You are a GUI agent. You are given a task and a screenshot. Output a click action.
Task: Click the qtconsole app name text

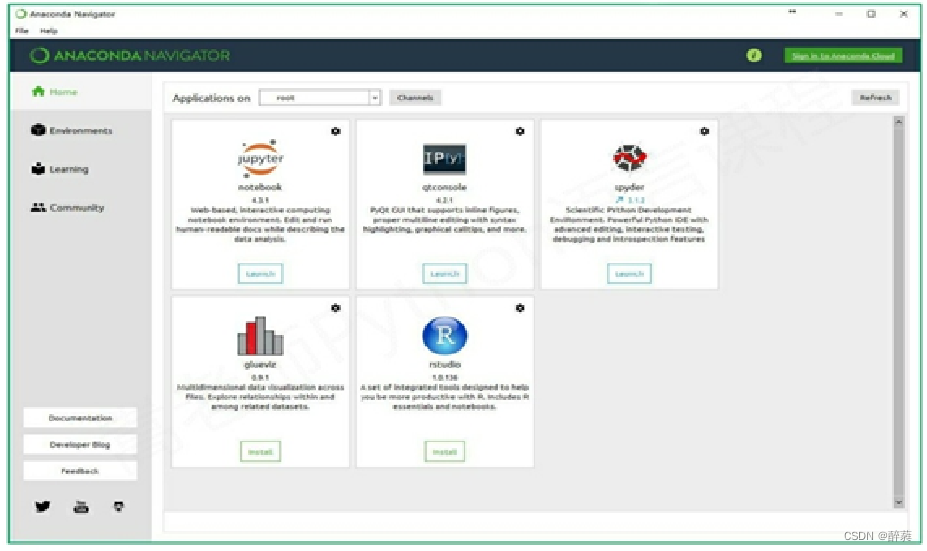[x=445, y=187]
